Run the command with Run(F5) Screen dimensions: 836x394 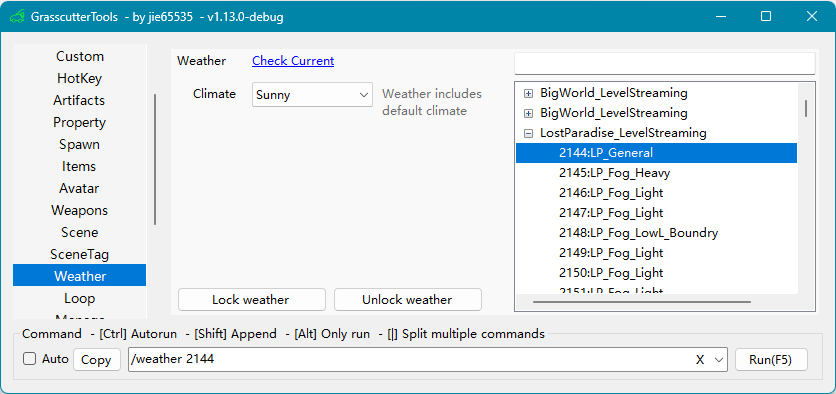771,360
